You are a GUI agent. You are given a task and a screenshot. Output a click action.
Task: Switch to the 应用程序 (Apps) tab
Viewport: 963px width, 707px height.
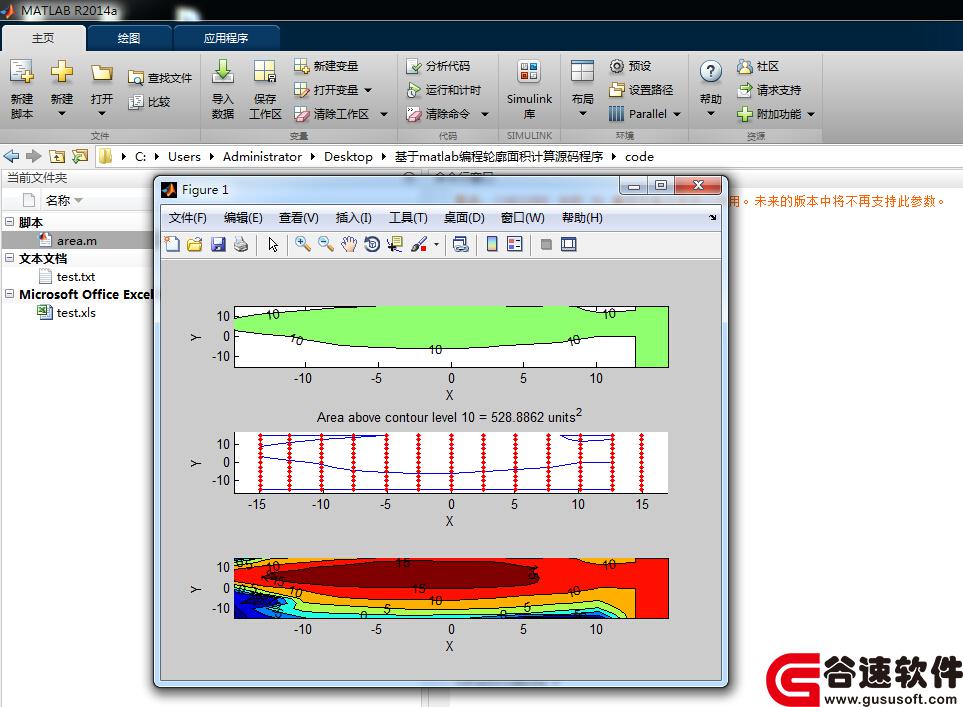(225, 38)
